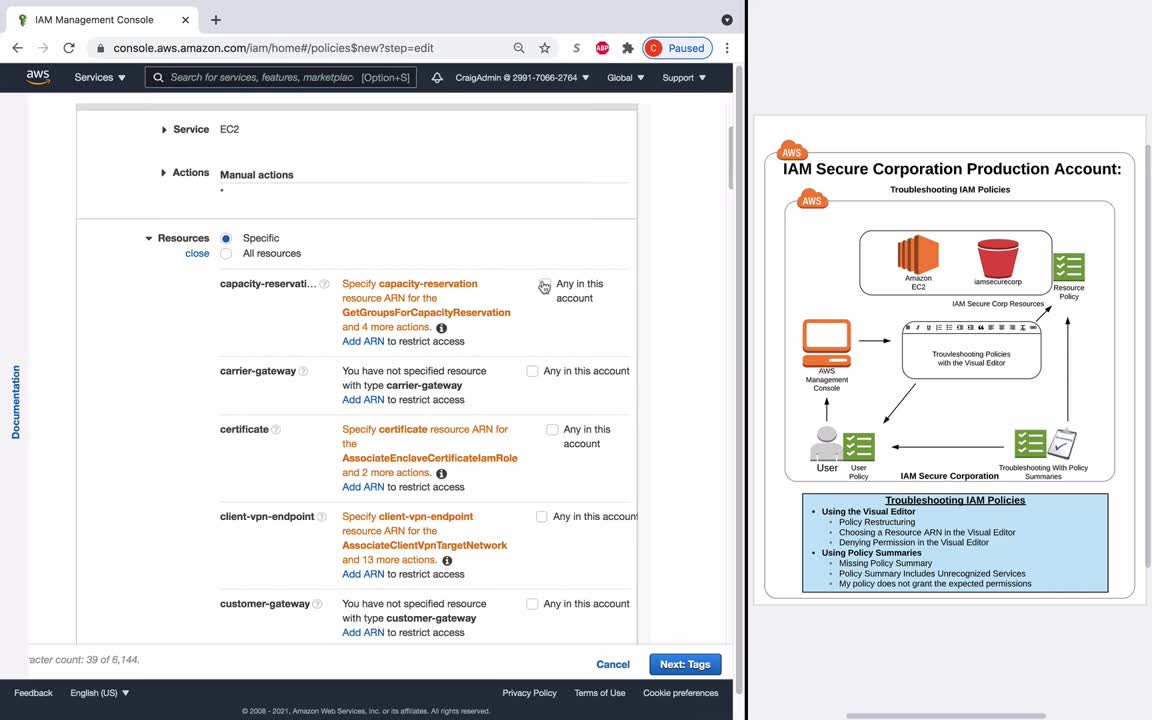Image resolution: width=1152 pixels, height=720 pixels.
Task: Close the IAM Management Console tab
Action: click(x=185, y=20)
